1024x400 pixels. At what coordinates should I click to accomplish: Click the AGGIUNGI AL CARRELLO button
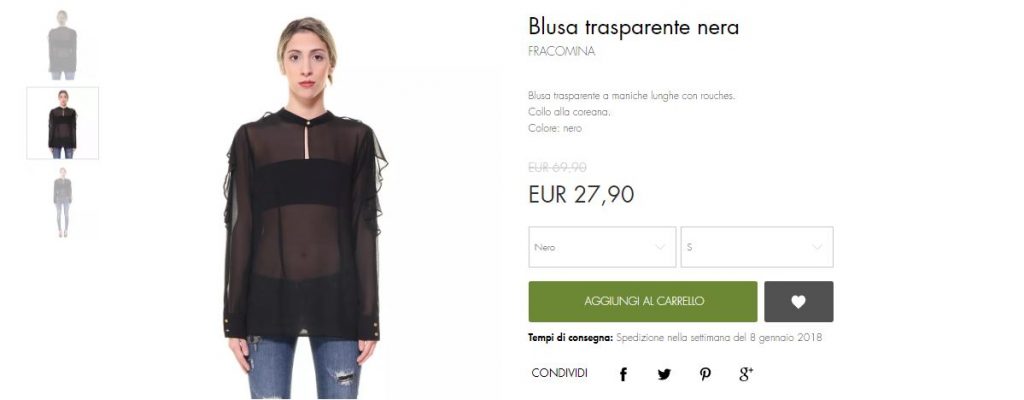click(x=643, y=301)
